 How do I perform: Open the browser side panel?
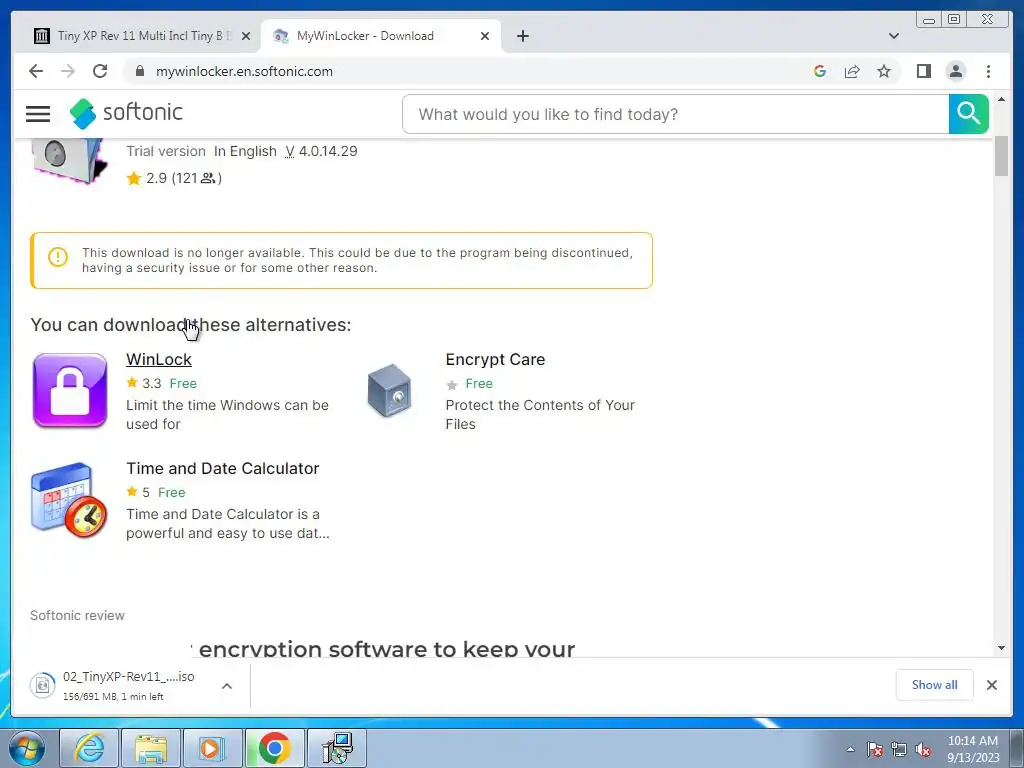pyautogui.click(x=923, y=71)
